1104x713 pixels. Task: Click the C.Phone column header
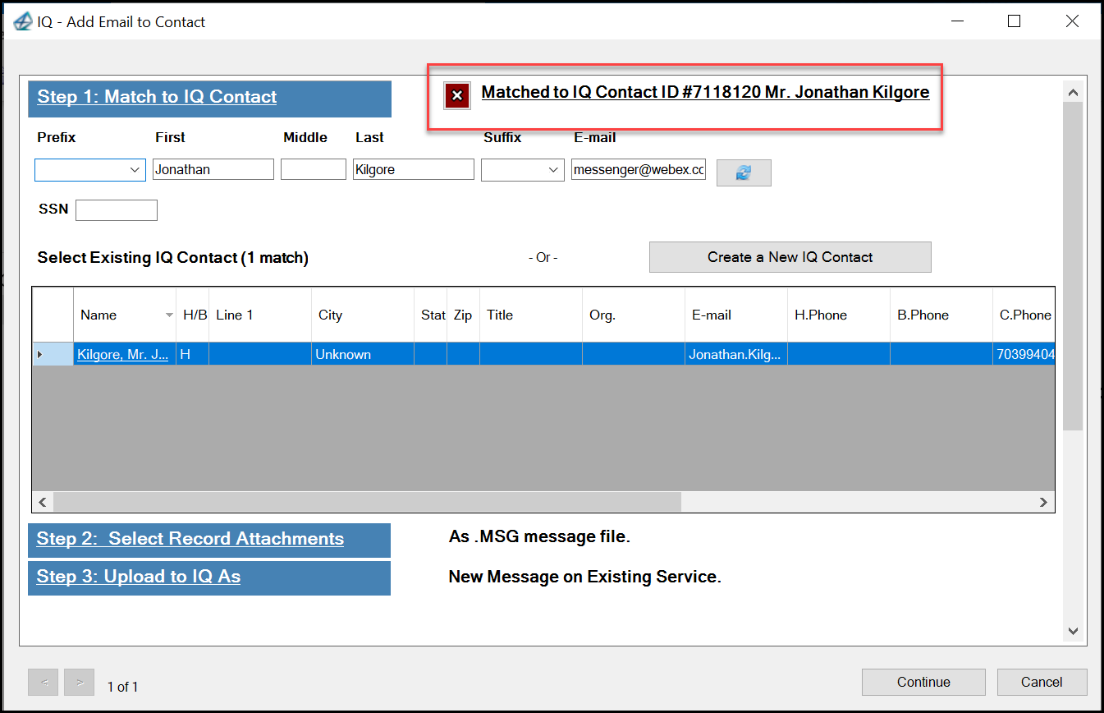pyautogui.click(x=1024, y=315)
